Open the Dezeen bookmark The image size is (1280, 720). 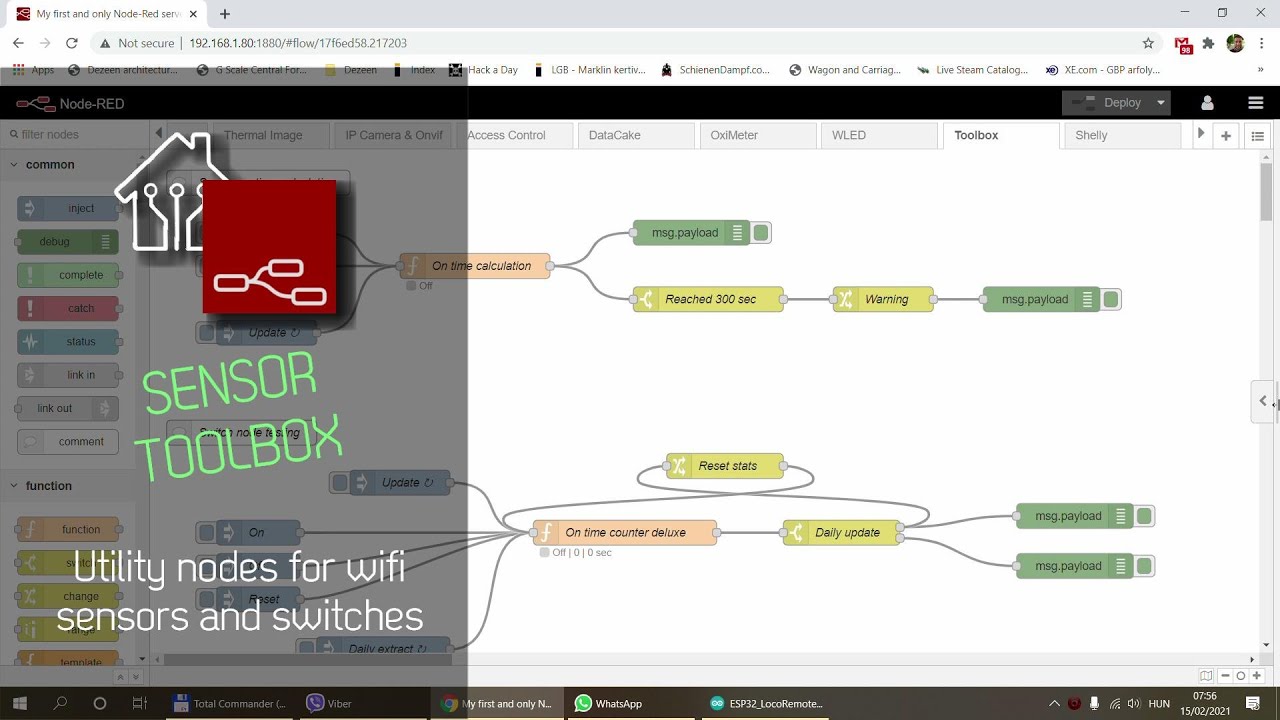pyautogui.click(x=352, y=70)
